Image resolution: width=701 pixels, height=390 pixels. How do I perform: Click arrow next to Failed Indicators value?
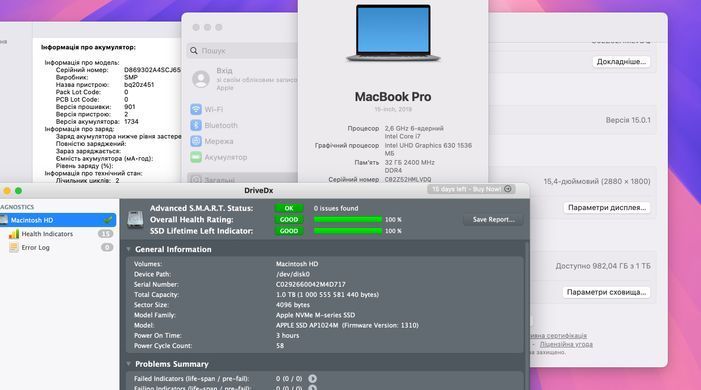click(312, 379)
